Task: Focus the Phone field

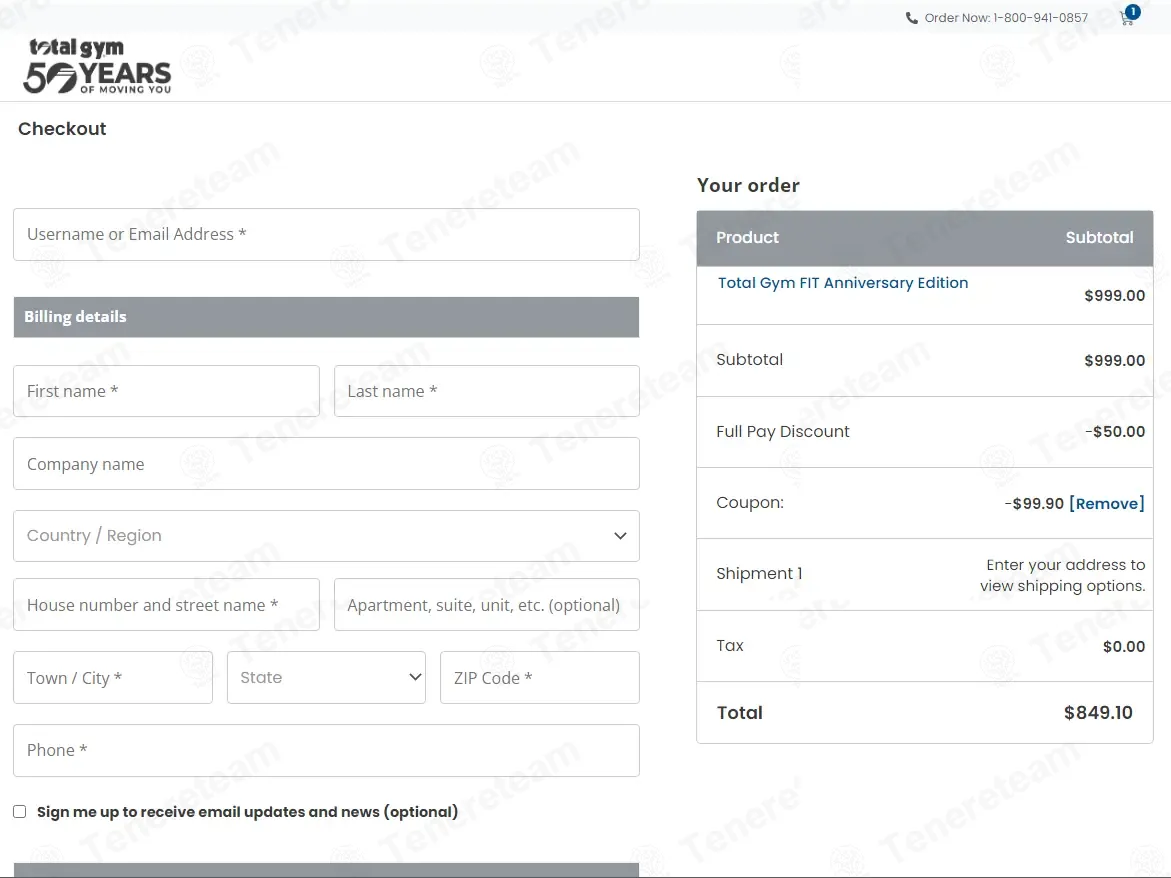Action: [x=326, y=750]
